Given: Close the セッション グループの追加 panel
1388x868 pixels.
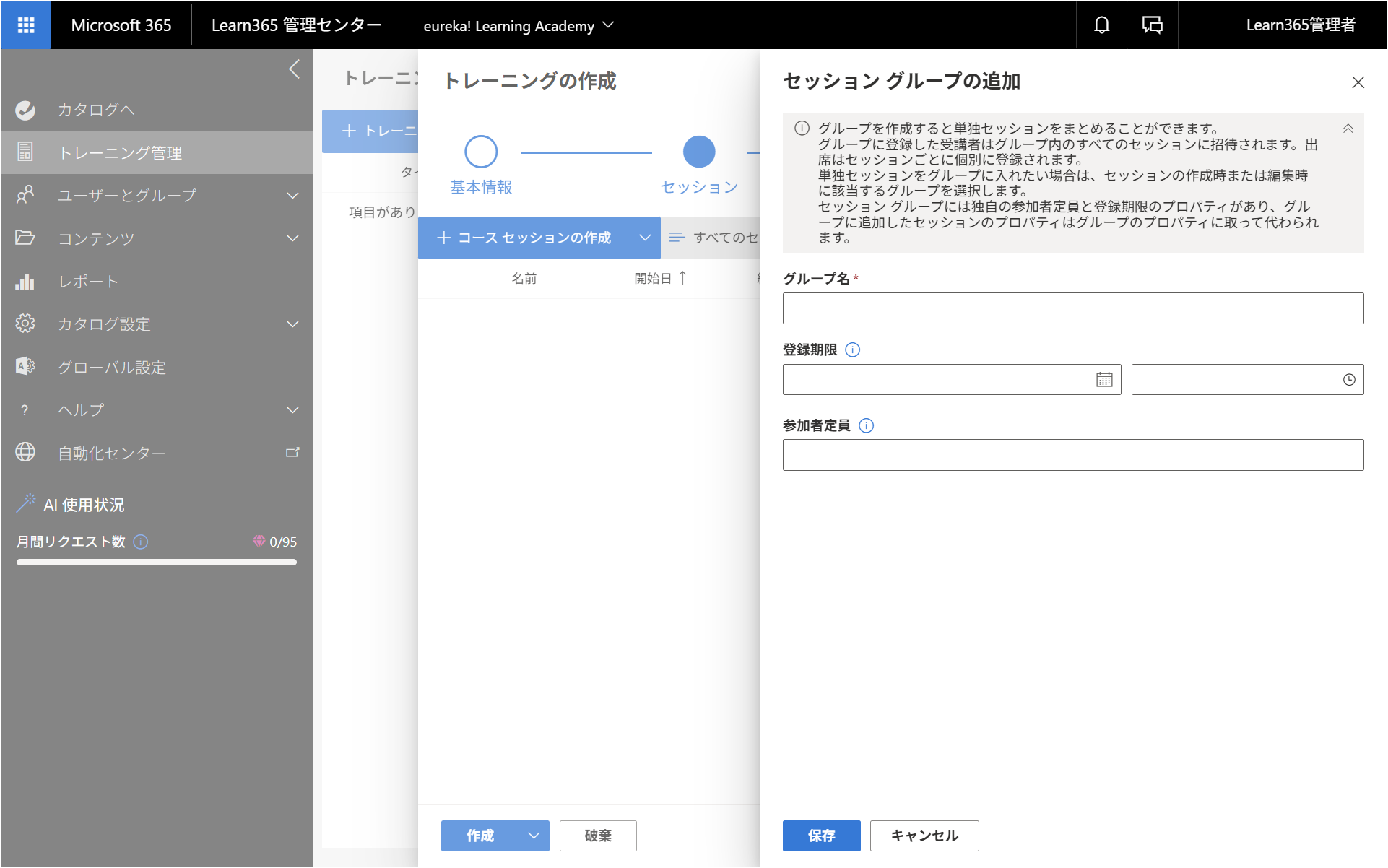Looking at the screenshot, I should [x=1358, y=82].
